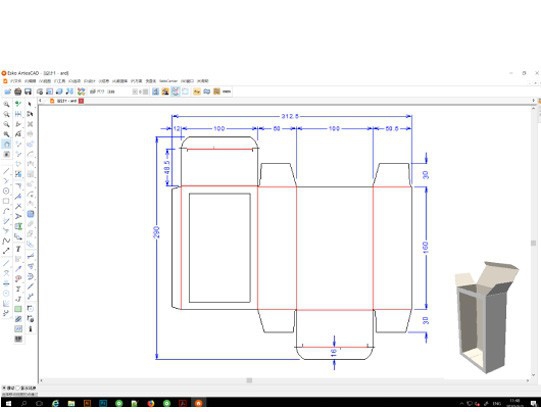The width and height of the screenshot is (541, 412).
Task: Click the 3D cube conversion toolbar icon
Action: pyautogui.click(x=59, y=91)
